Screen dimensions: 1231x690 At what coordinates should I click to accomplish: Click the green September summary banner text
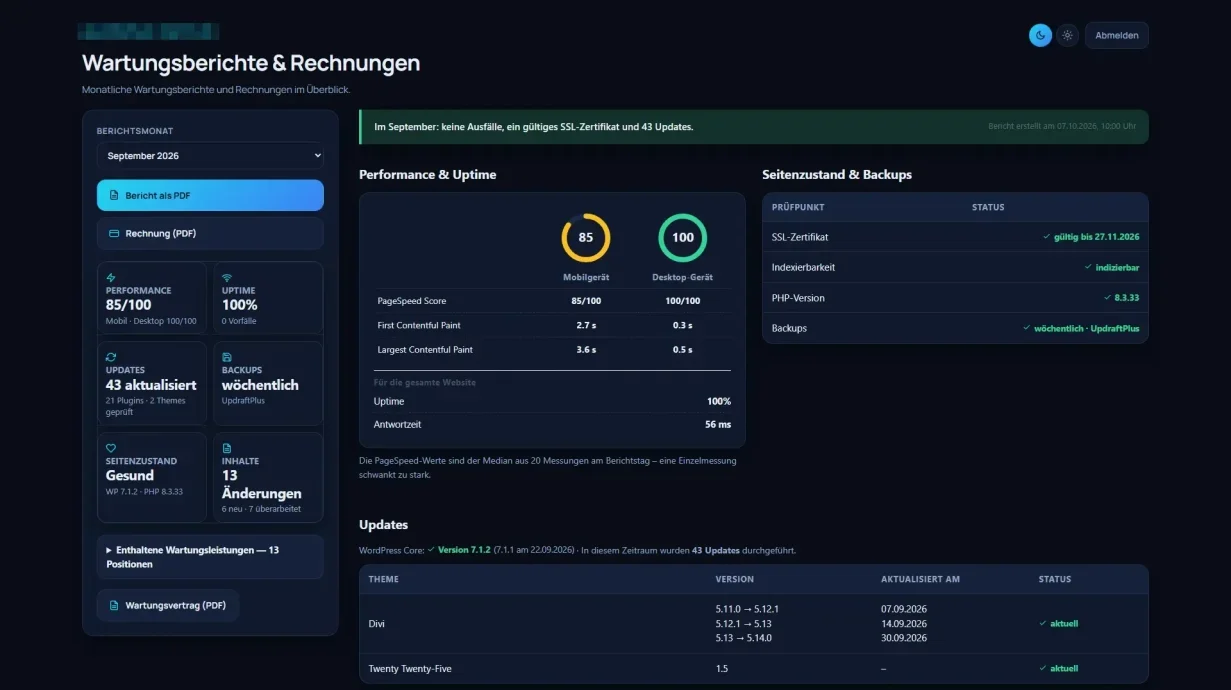(x=533, y=127)
